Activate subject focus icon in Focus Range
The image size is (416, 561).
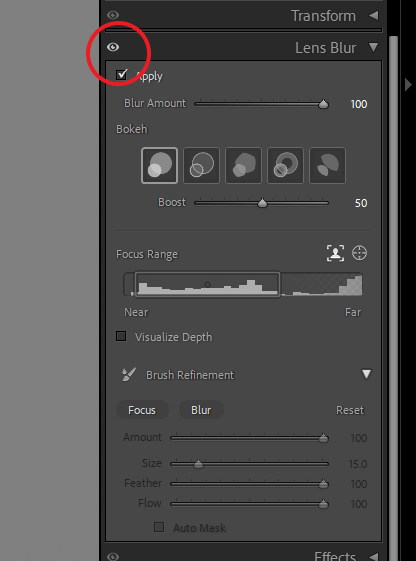pos(336,253)
